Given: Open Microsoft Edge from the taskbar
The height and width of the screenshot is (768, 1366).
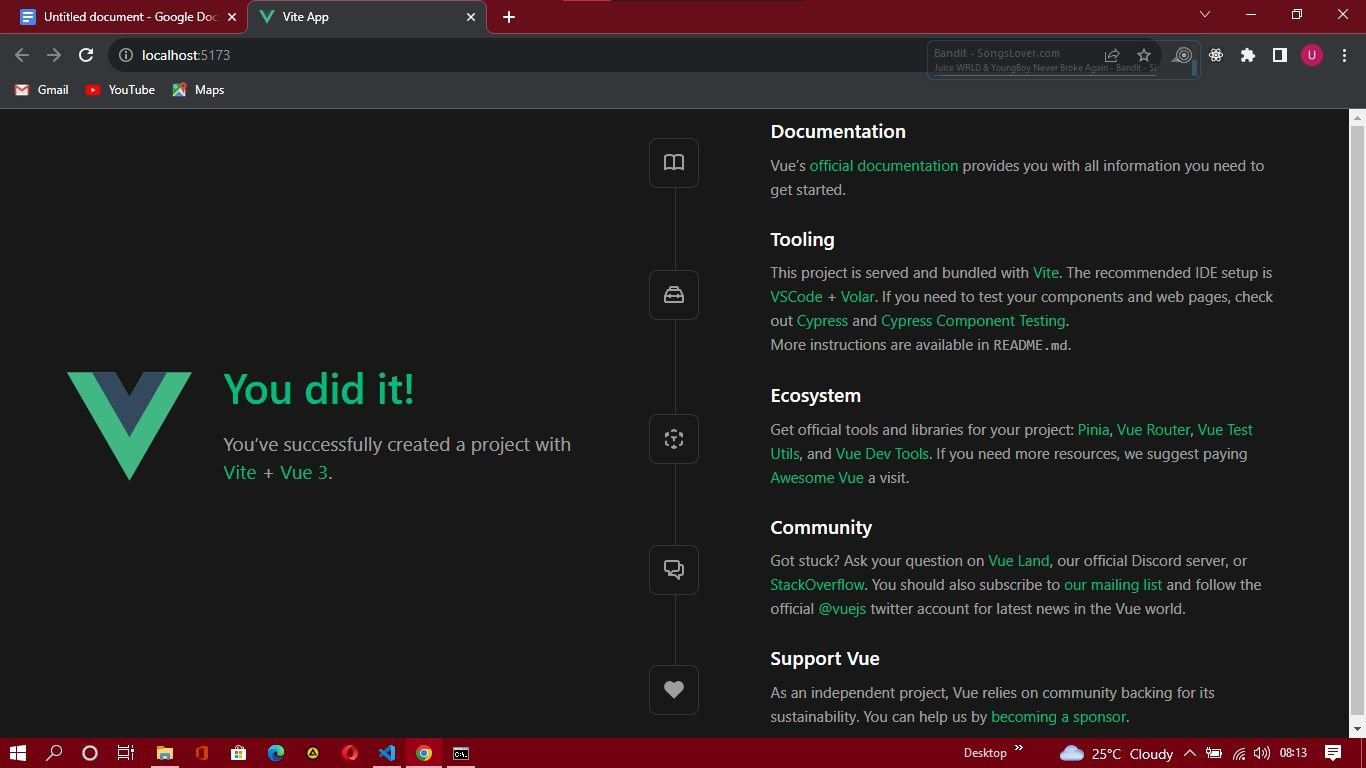Looking at the screenshot, I should coord(276,753).
